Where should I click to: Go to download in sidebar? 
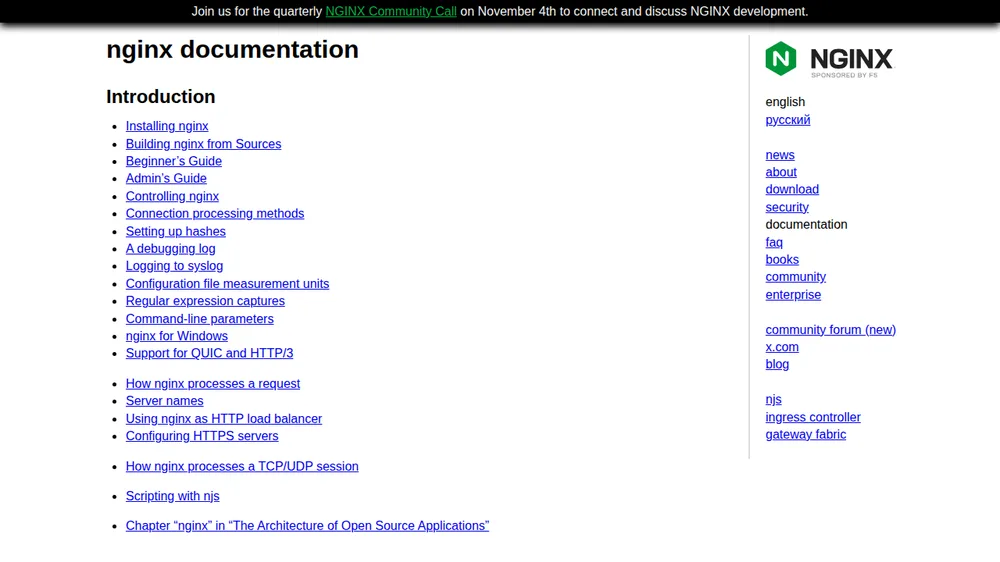click(x=792, y=189)
